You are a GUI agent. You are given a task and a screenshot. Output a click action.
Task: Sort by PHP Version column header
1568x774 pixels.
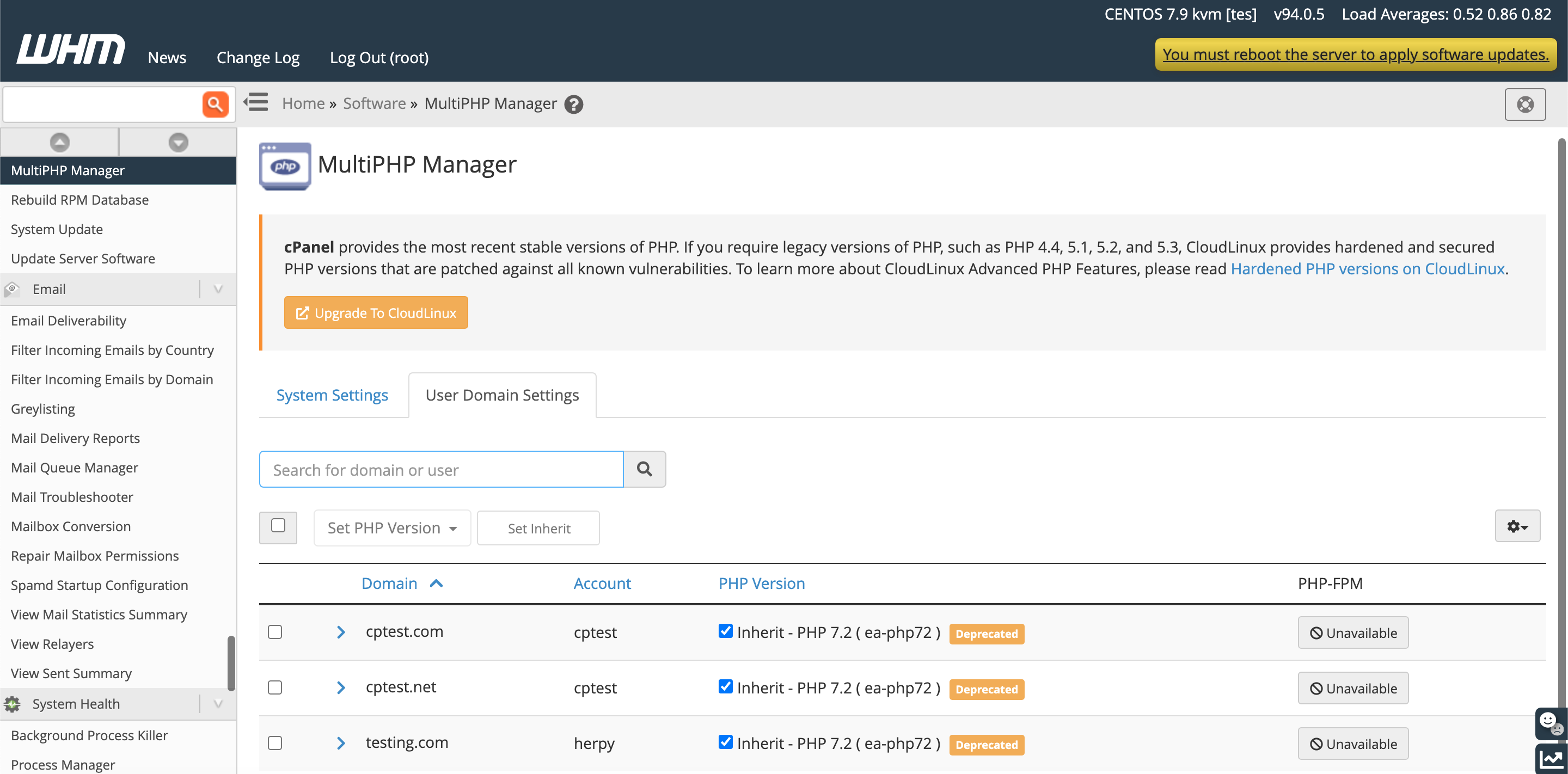tap(762, 583)
